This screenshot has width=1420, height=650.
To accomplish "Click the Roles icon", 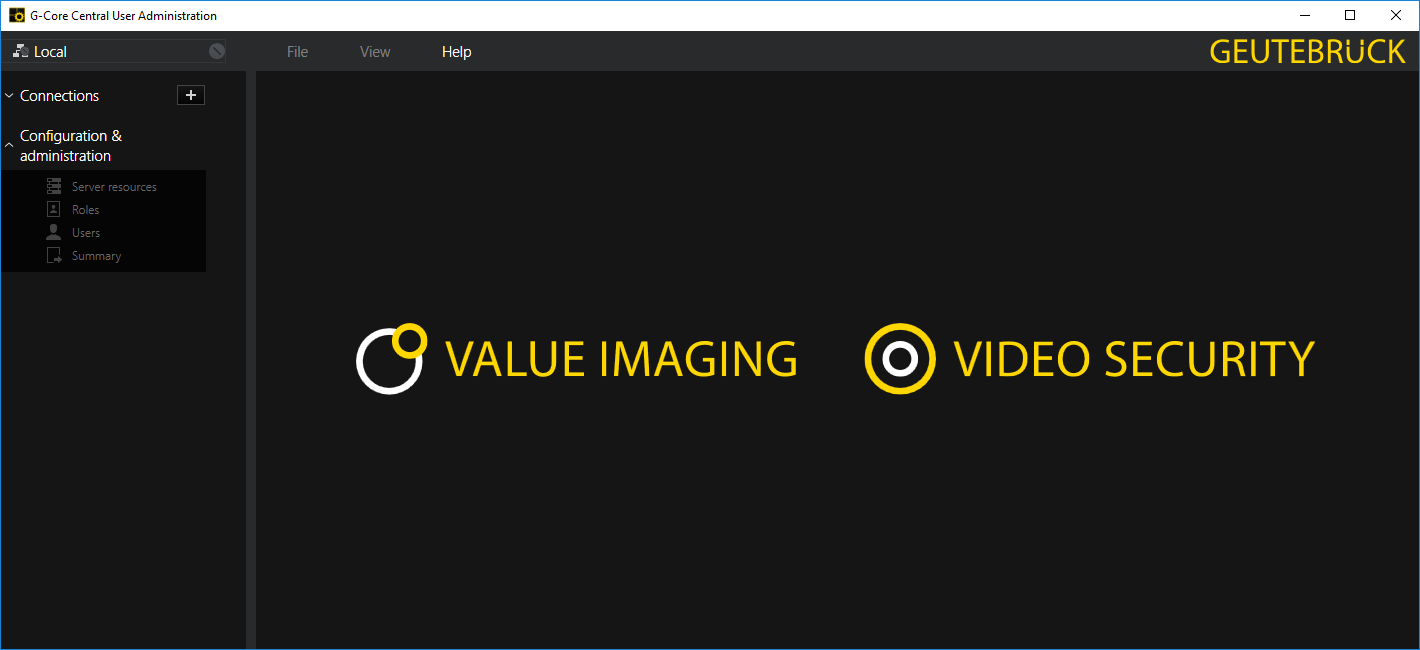I will (x=54, y=209).
